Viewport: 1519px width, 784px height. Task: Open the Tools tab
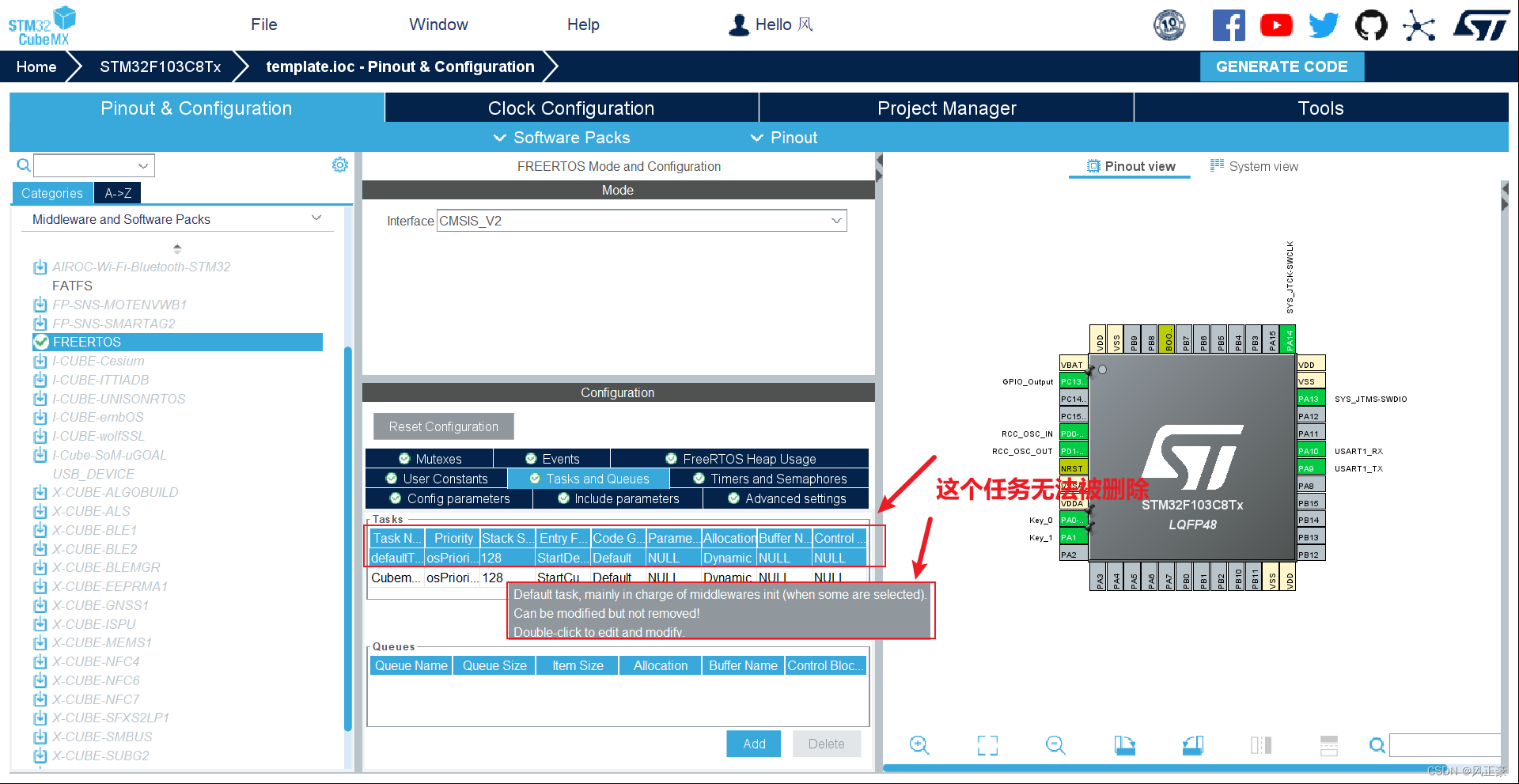click(x=1321, y=108)
